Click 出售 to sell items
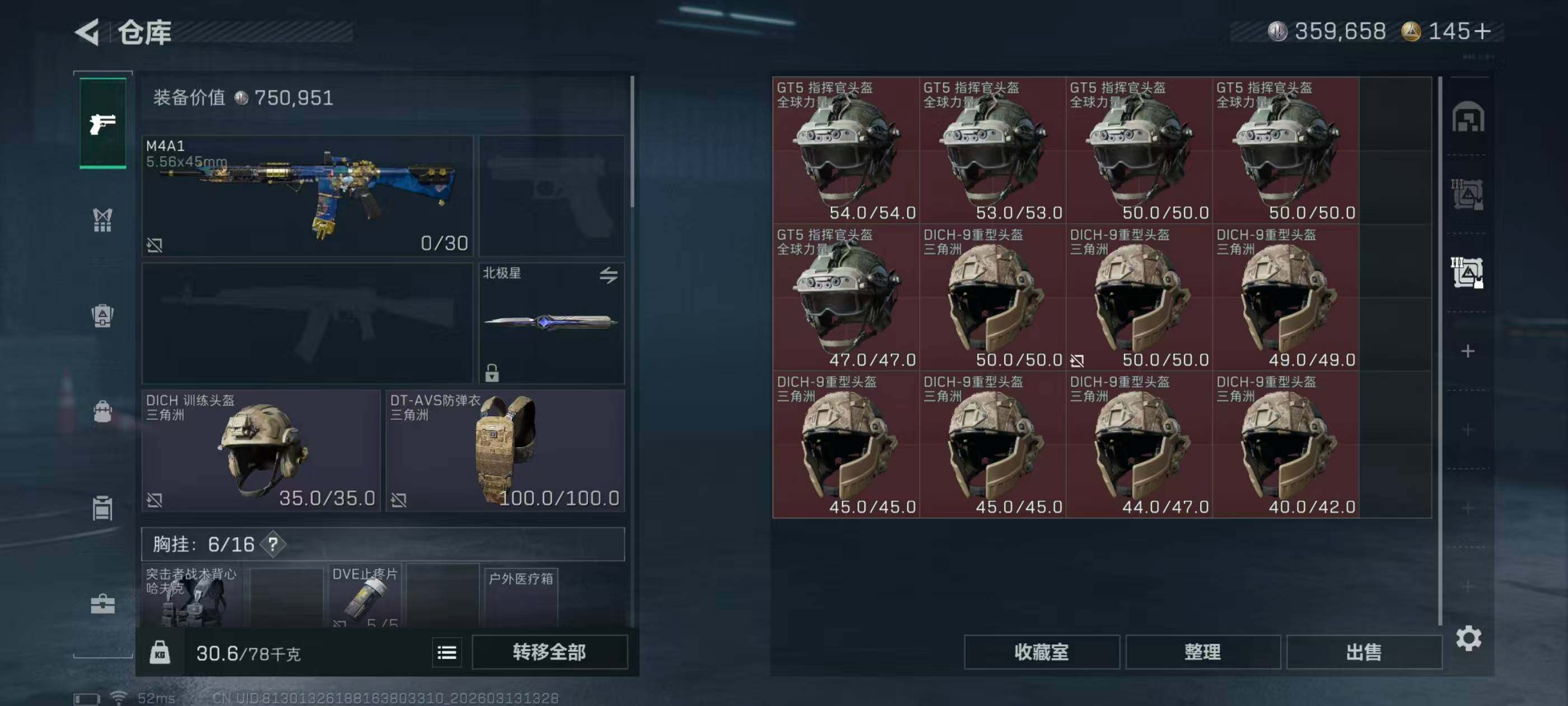The height and width of the screenshot is (706, 1568). pyautogui.click(x=1364, y=652)
